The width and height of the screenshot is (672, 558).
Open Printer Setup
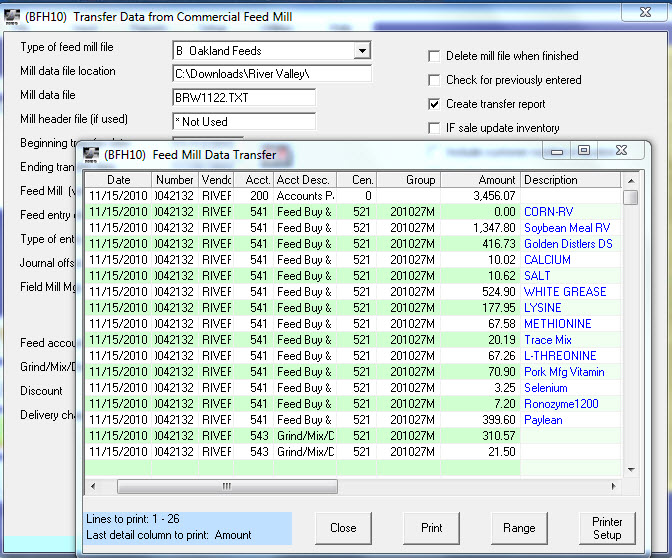click(606, 528)
